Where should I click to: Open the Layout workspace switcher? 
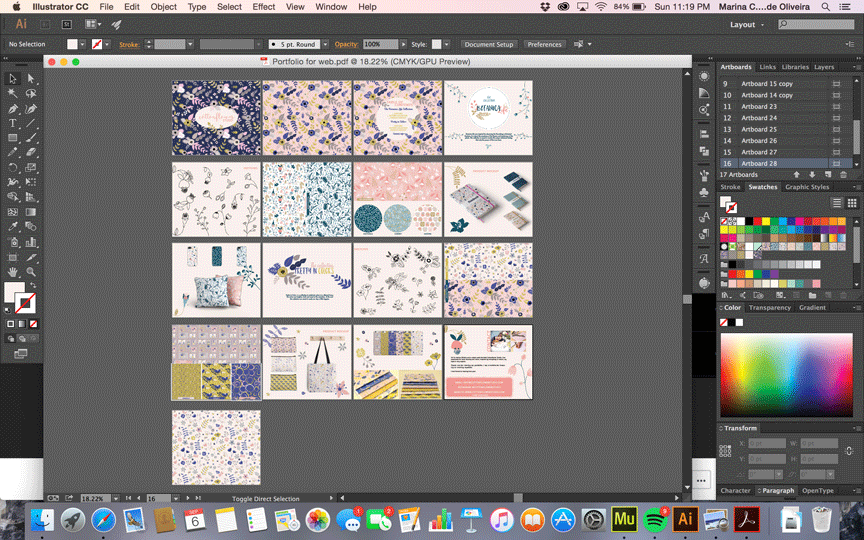click(x=747, y=25)
